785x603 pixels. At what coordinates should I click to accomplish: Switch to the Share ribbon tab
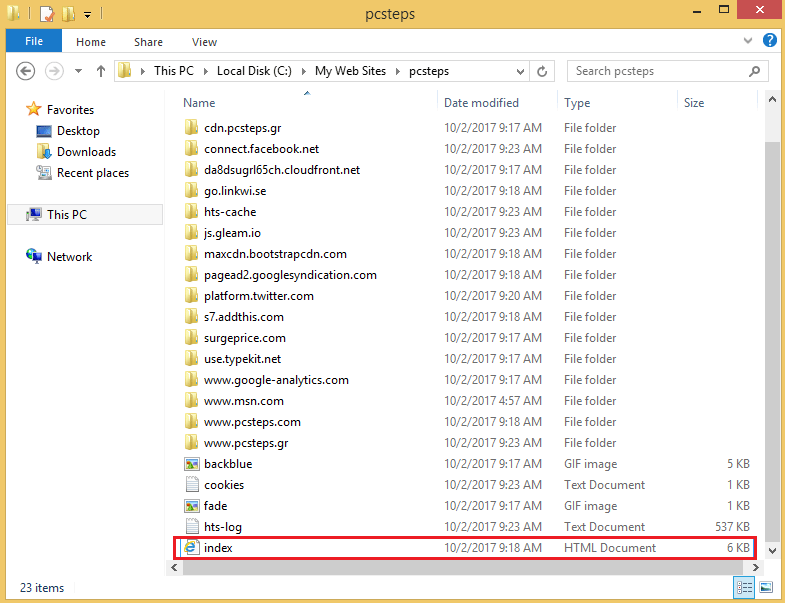coord(148,42)
